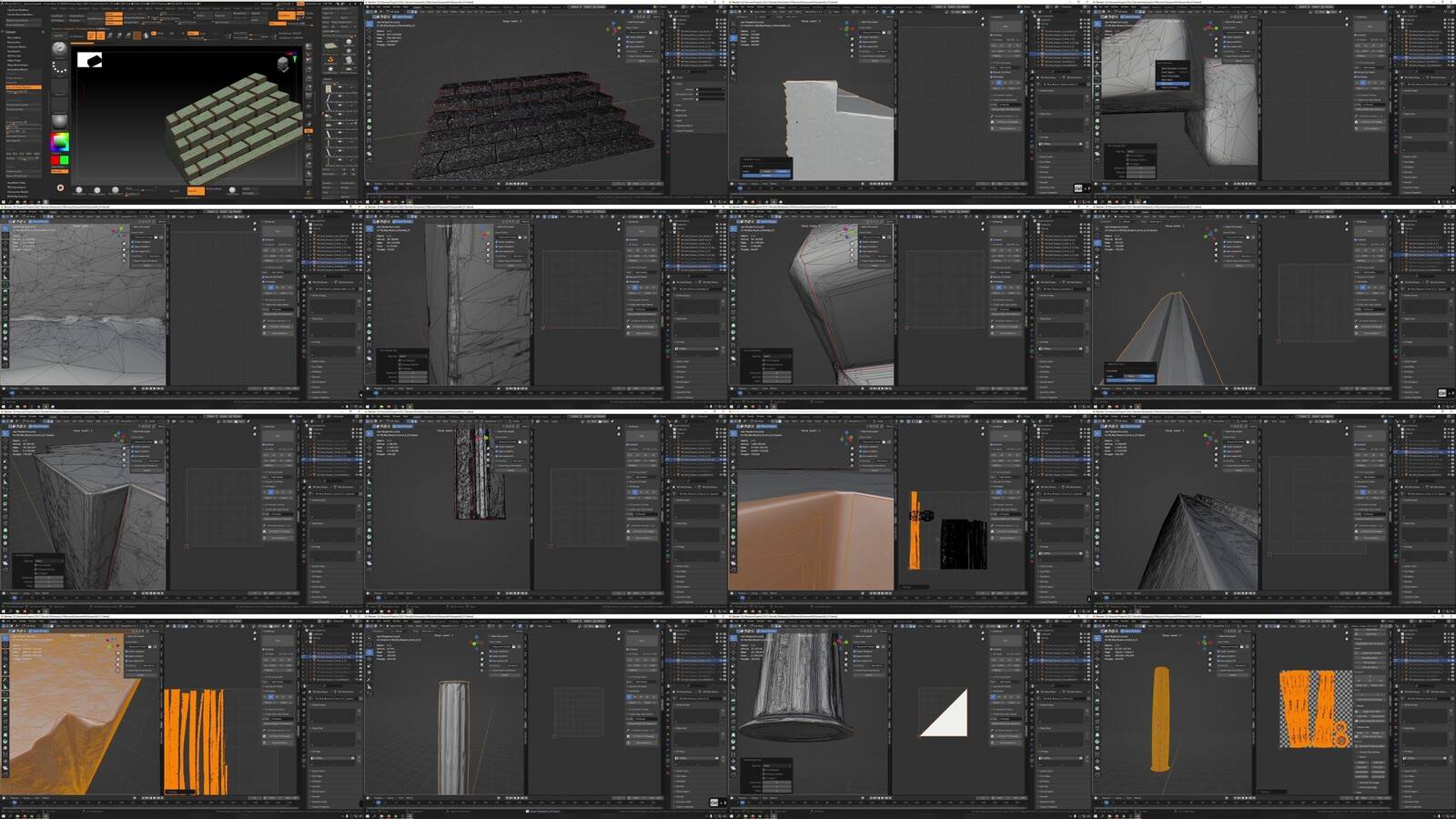Open the ZBrush grey material sphere selector
The image size is (1456, 819).
(59, 120)
